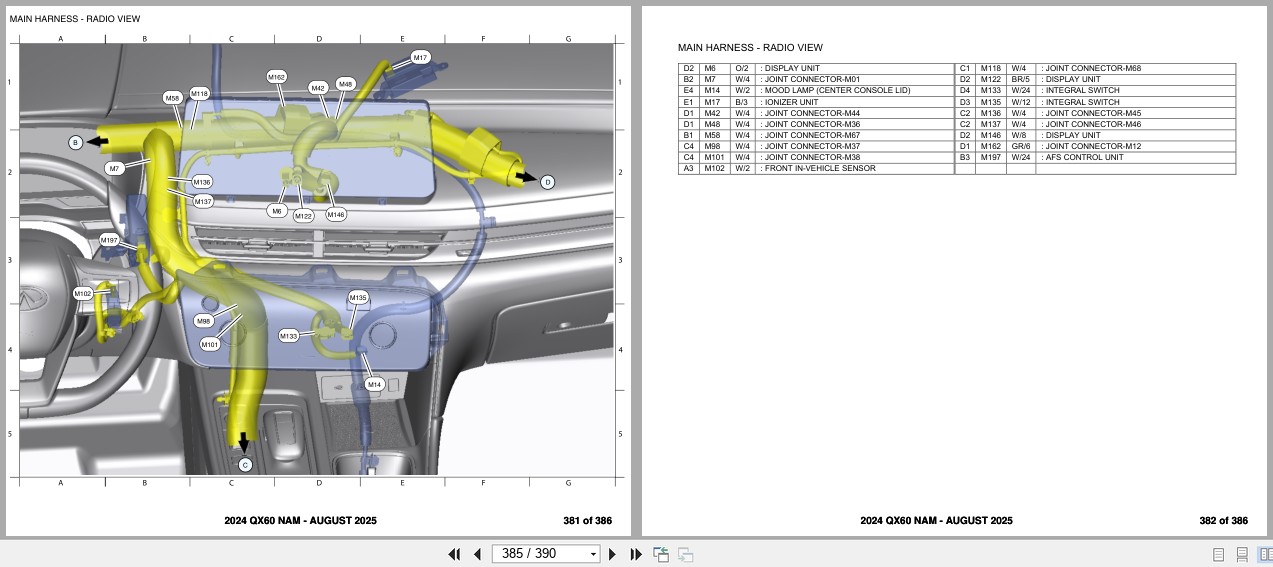
Task: Click table cell JOINT CONNECTOR-M45
Action: coord(1136,113)
